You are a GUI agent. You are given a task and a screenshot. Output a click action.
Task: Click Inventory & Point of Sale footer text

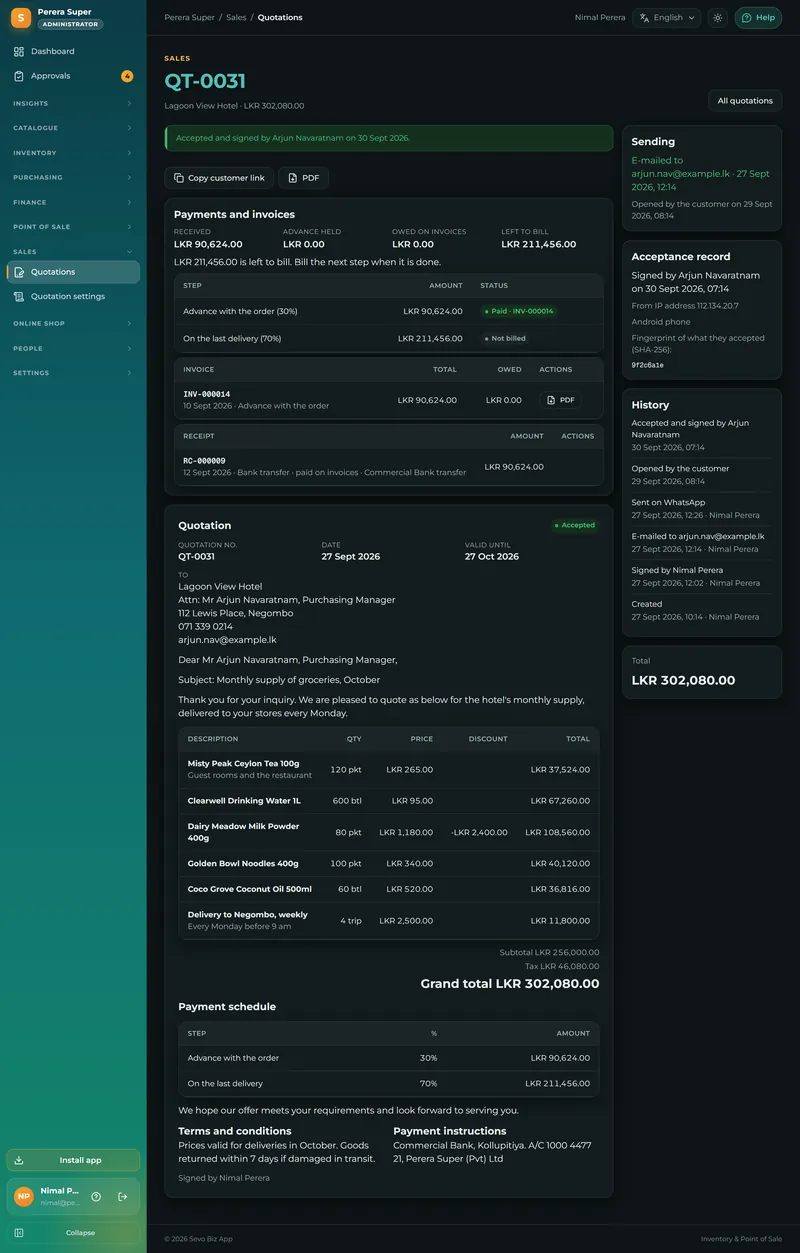741,1239
